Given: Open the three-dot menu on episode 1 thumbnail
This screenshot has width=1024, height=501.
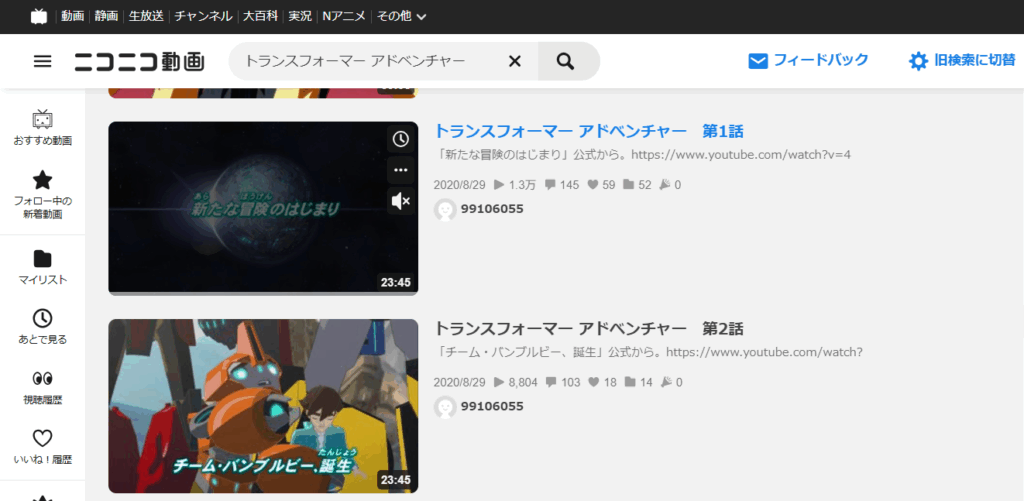Looking at the screenshot, I should tap(400, 170).
